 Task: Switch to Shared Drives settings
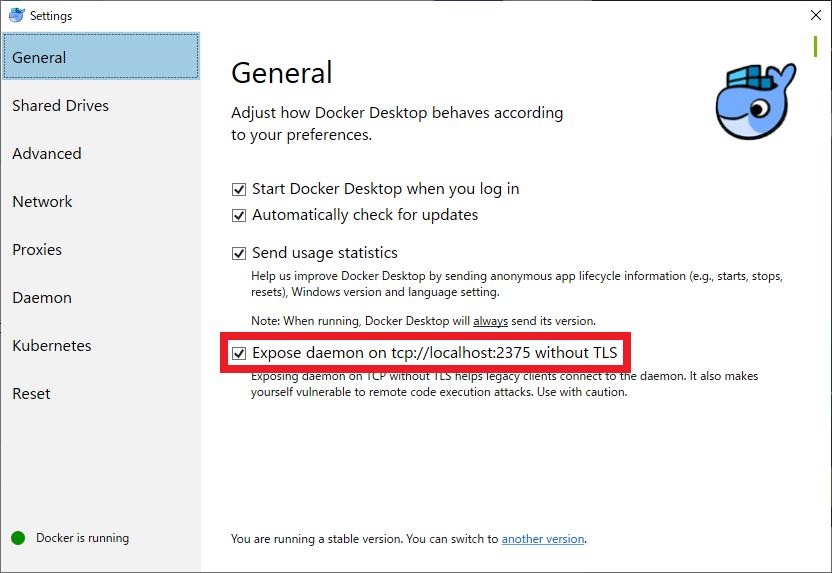click(x=101, y=105)
